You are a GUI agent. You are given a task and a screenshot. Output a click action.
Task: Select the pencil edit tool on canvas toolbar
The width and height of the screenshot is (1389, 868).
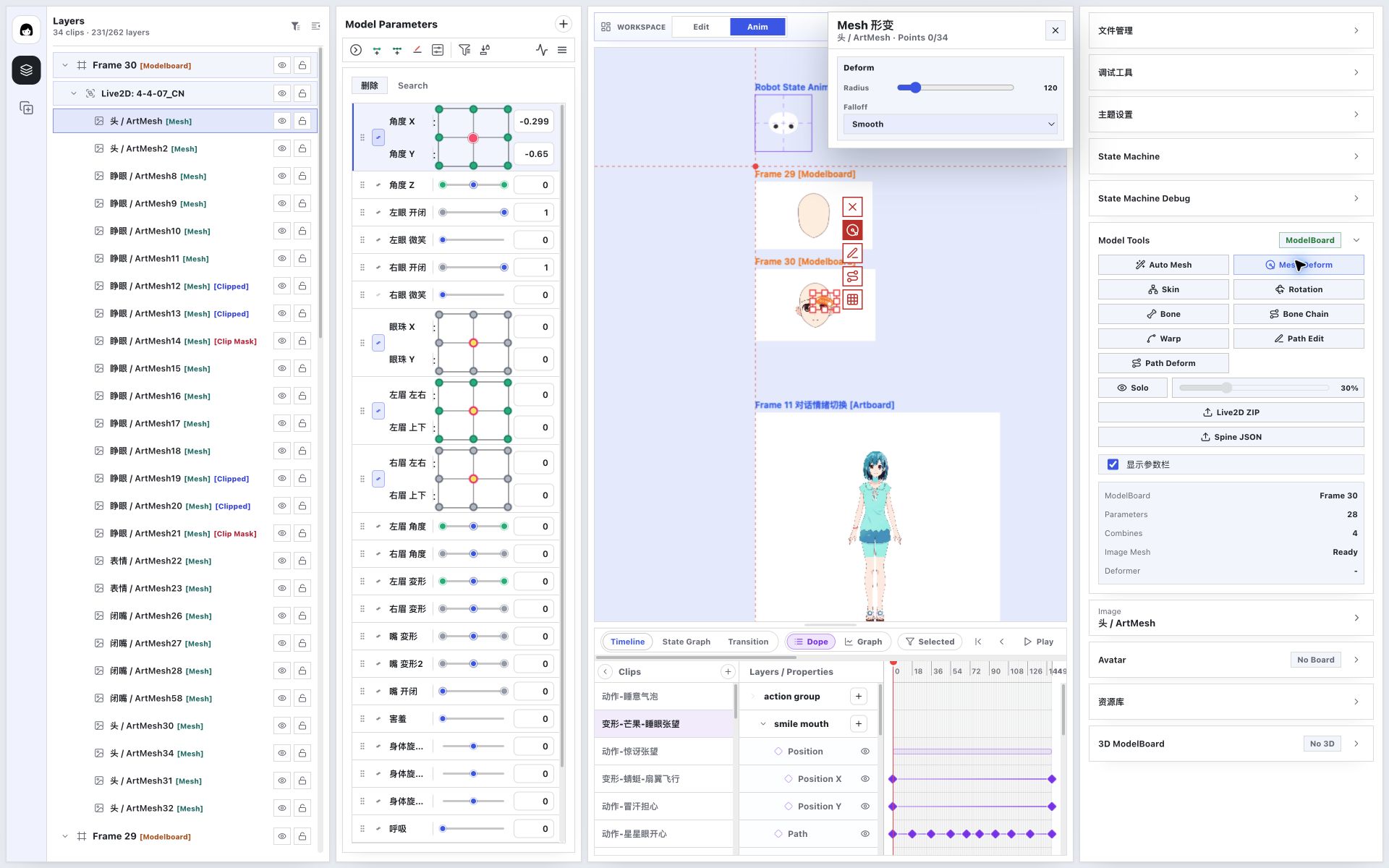click(x=853, y=253)
